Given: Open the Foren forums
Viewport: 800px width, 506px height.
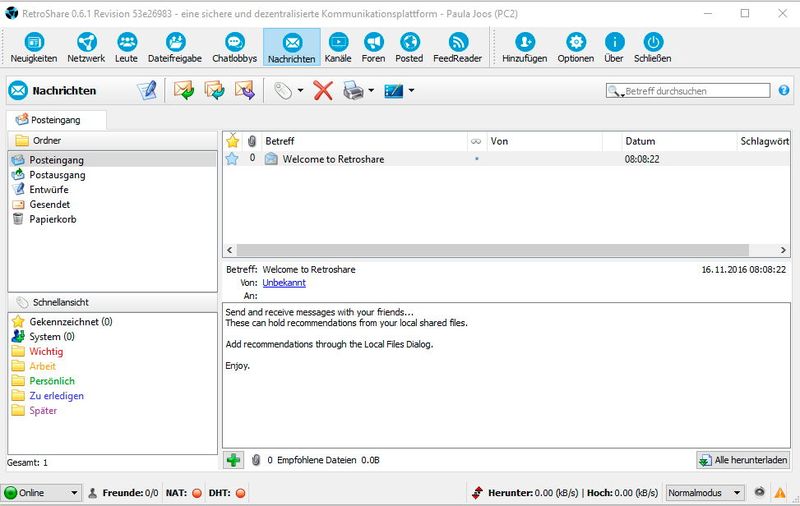Looking at the screenshot, I should 373,47.
